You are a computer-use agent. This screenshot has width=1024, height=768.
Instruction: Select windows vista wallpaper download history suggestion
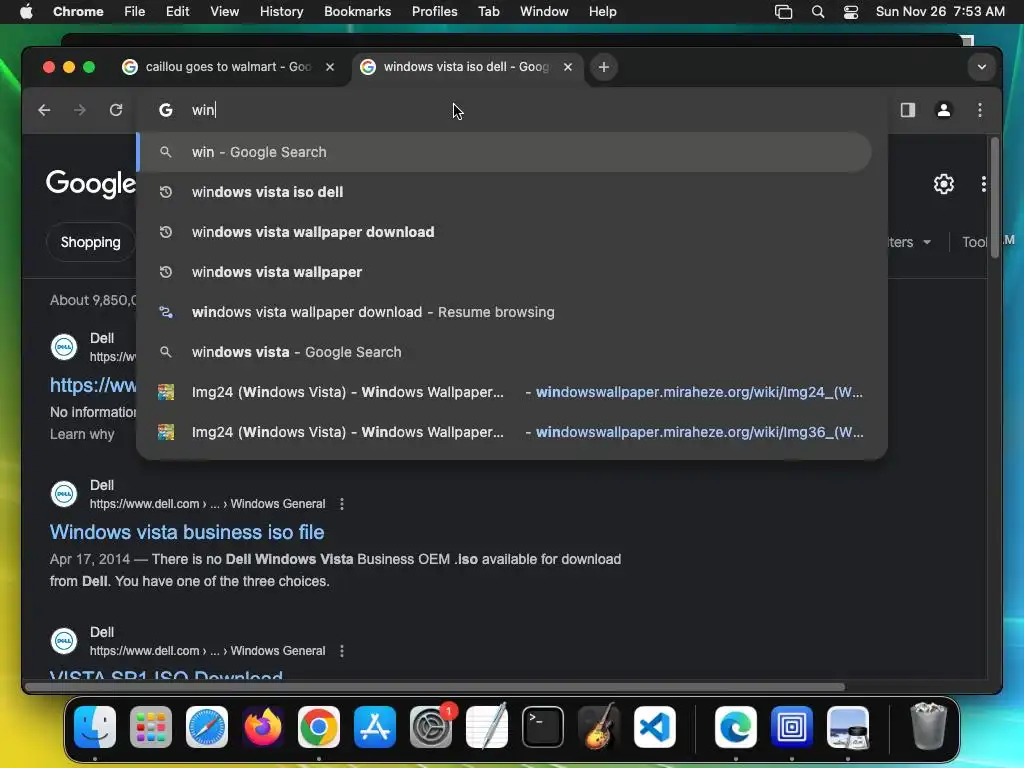point(505,232)
